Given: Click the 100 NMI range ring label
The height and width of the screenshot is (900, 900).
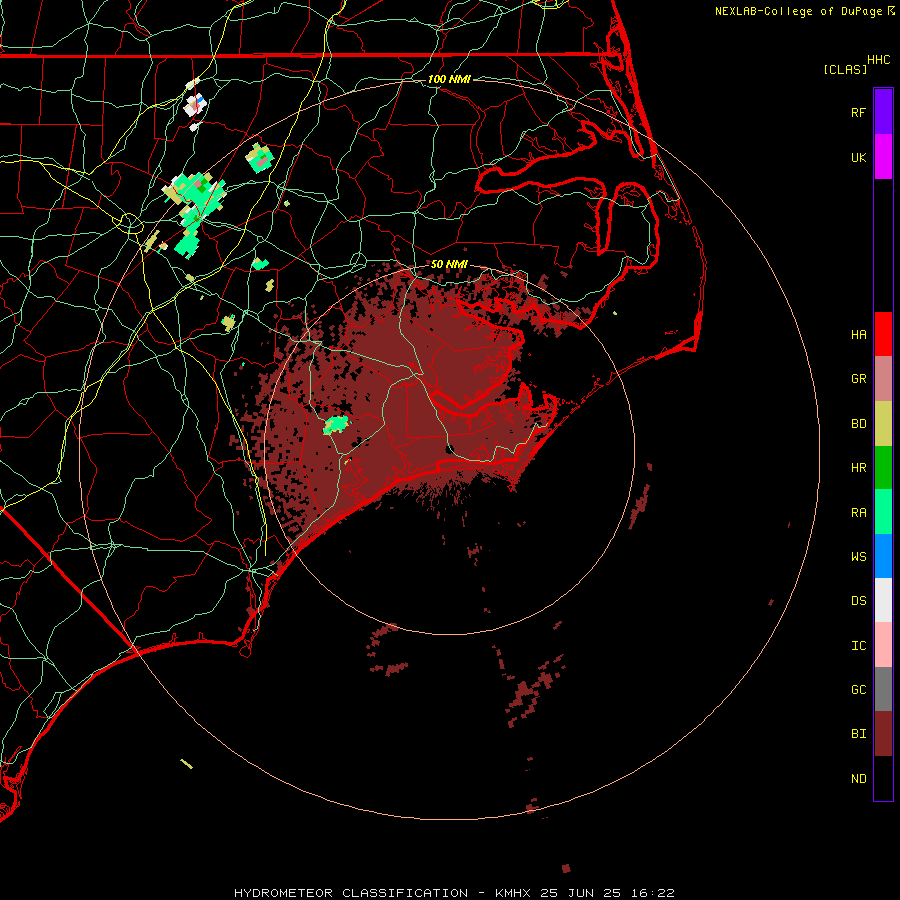Looking at the screenshot, I should coord(449,79).
